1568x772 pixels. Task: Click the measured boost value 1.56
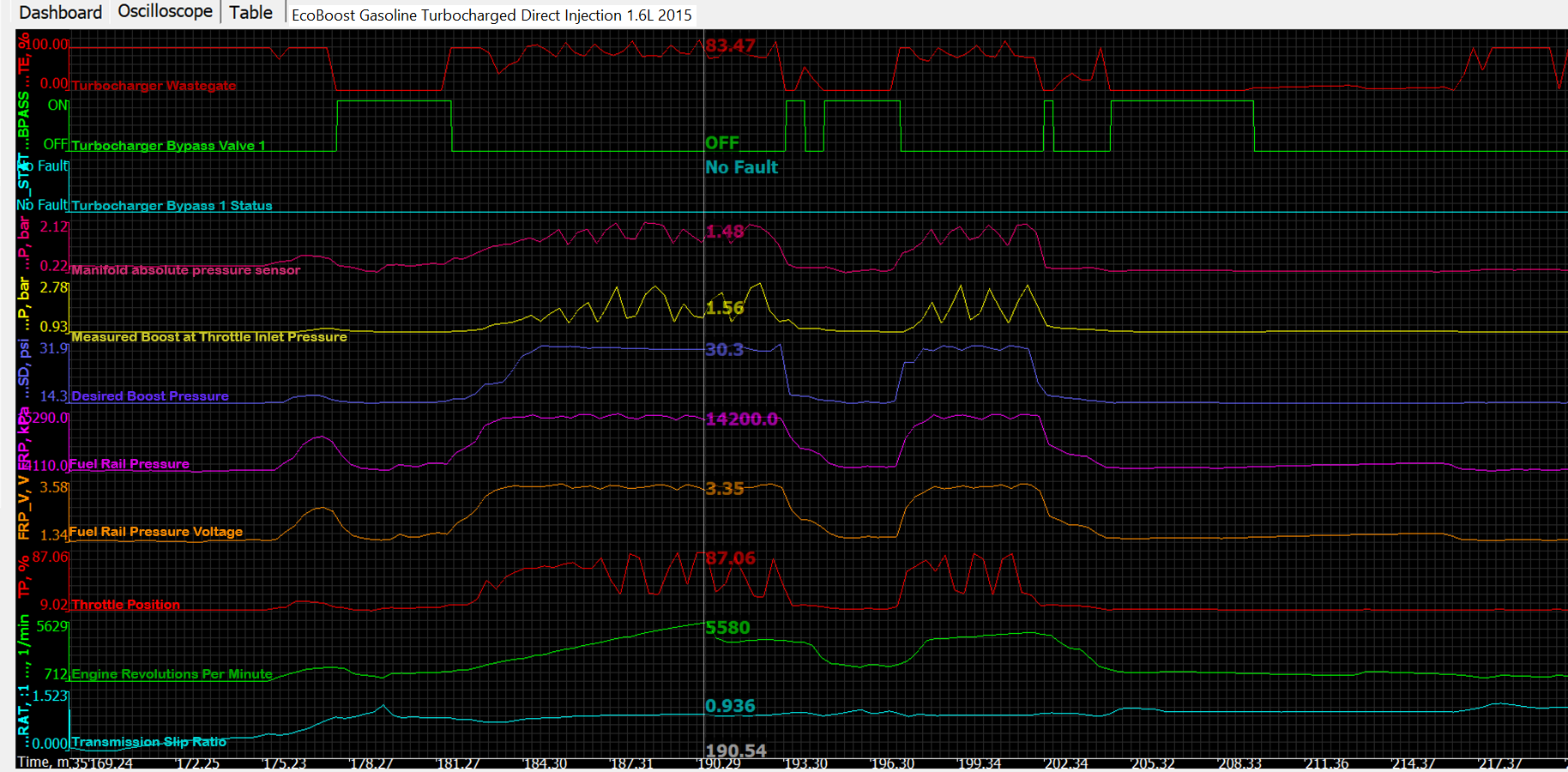725,308
